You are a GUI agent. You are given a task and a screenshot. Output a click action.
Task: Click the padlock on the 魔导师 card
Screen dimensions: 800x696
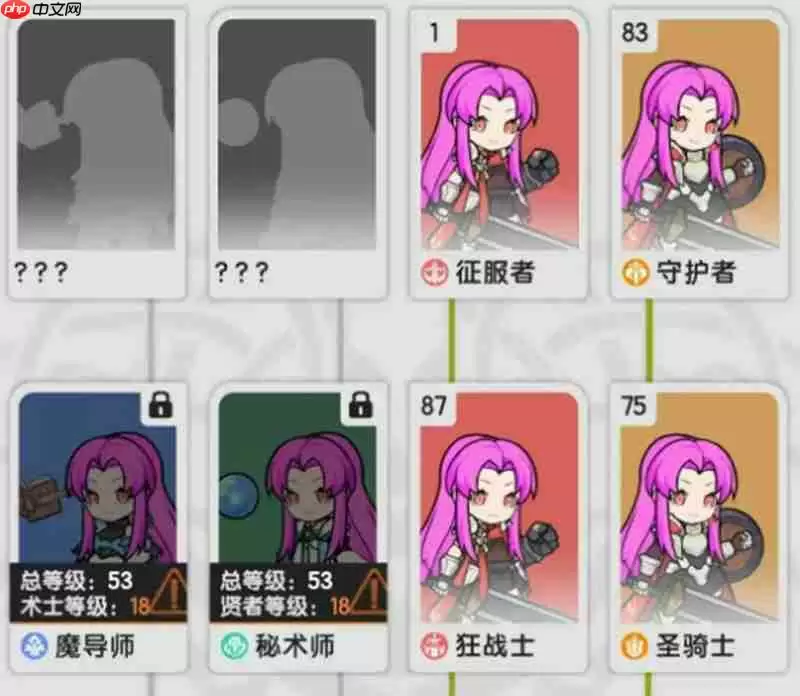click(160, 405)
